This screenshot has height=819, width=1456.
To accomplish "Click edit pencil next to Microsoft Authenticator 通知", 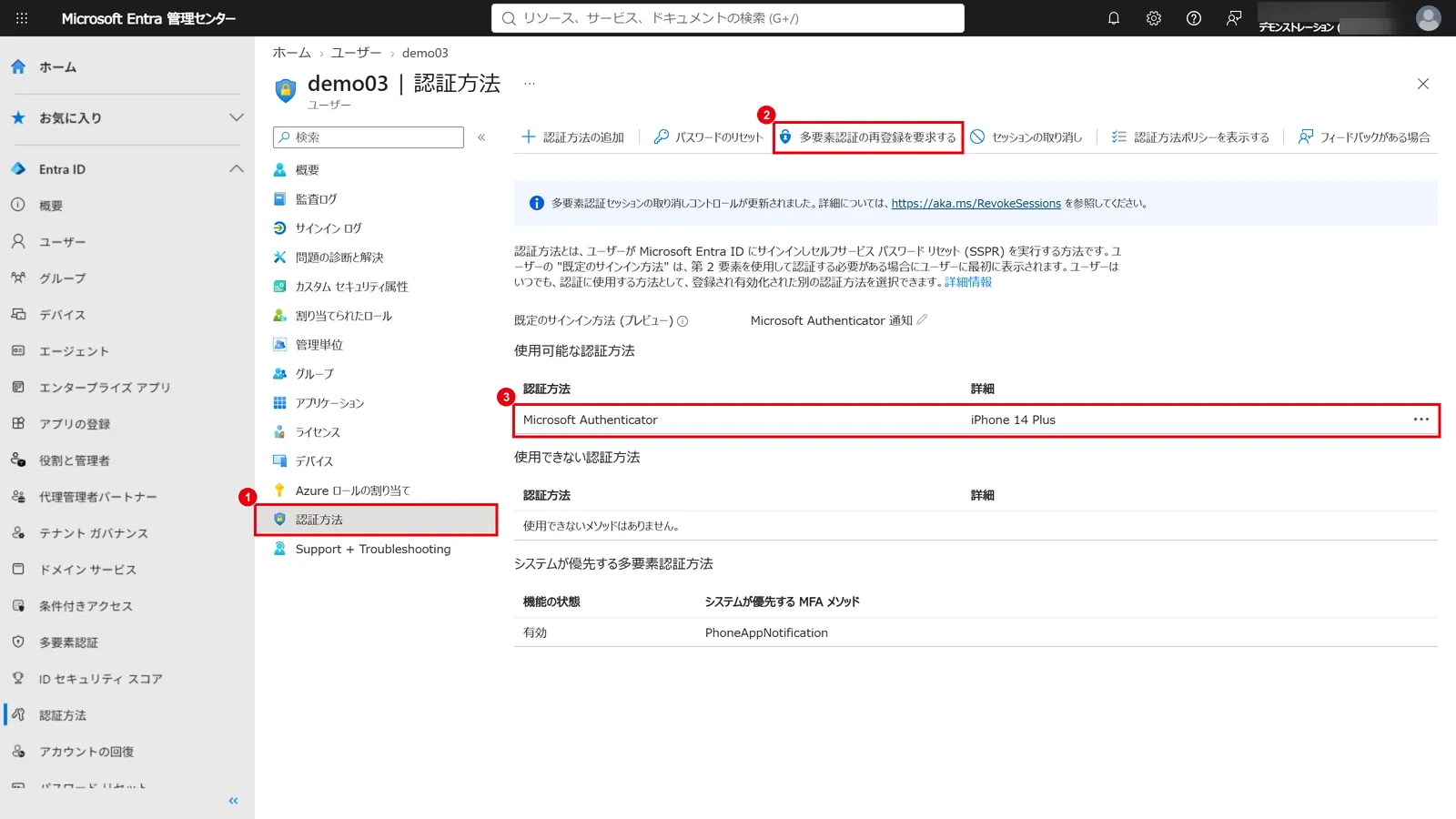I will (x=922, y=319).
